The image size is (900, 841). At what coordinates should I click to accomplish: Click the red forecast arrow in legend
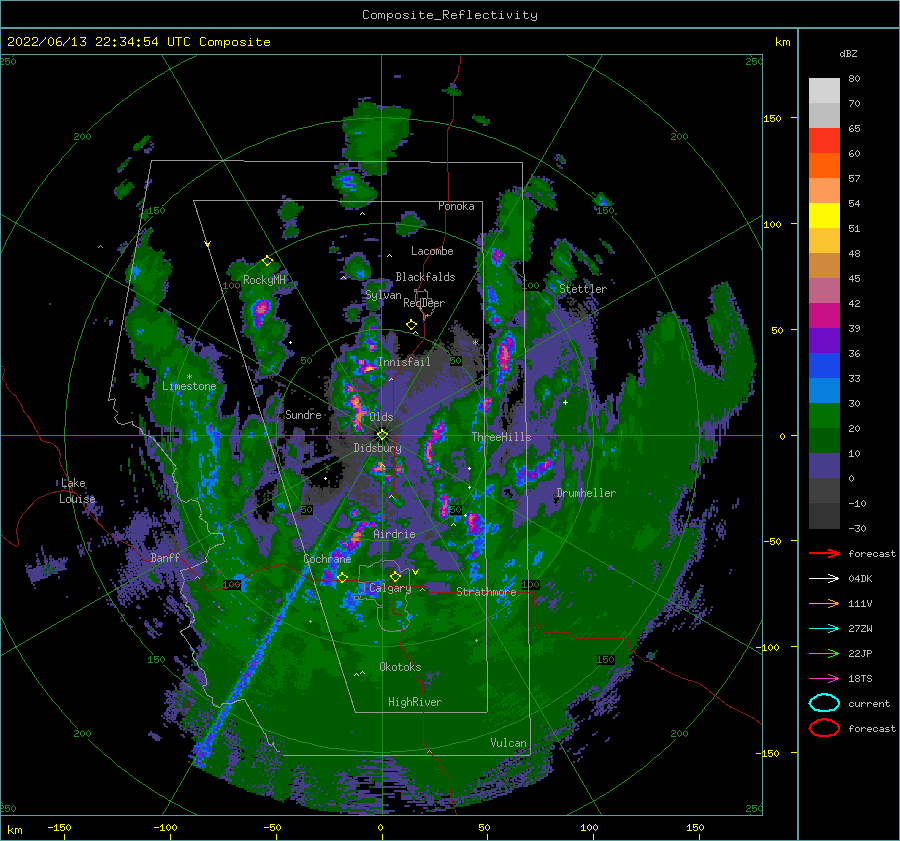824,553
